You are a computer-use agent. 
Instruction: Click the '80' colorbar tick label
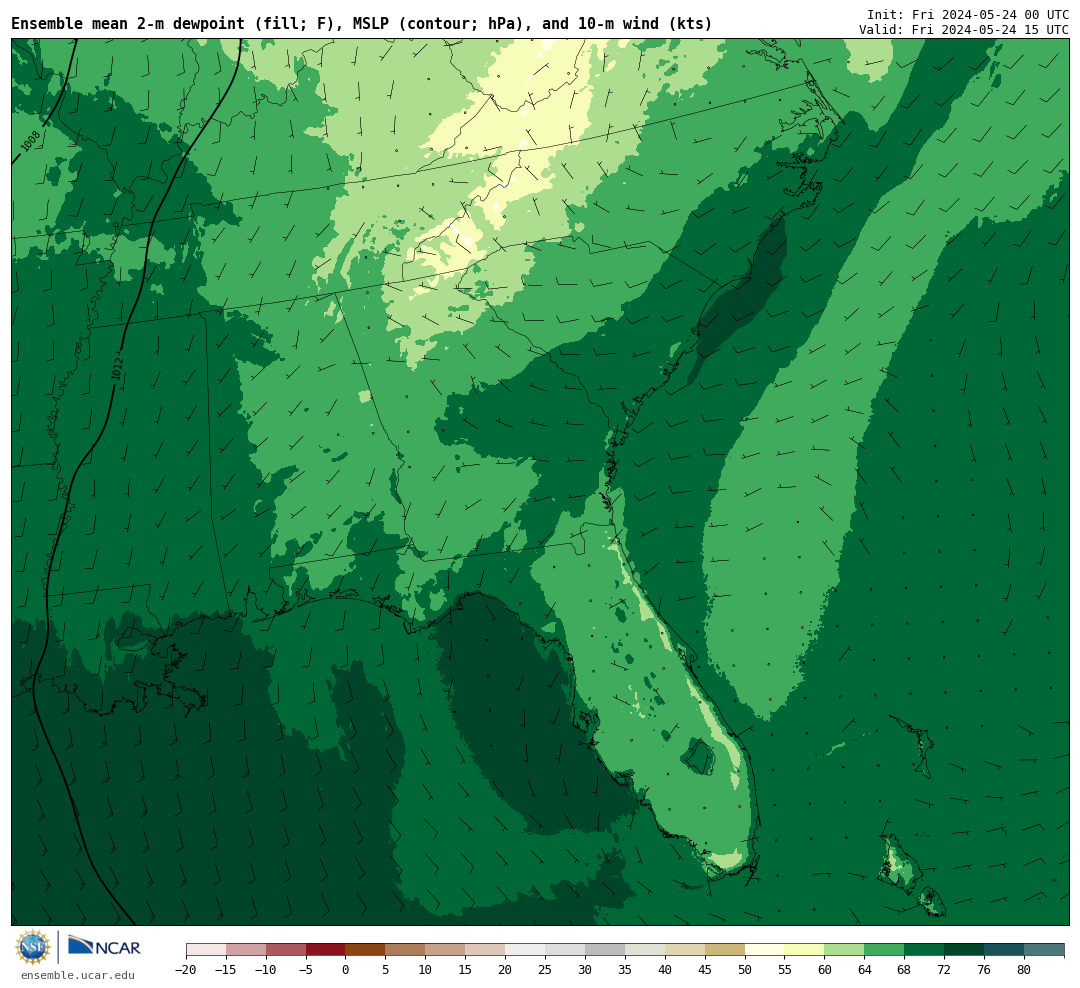tap(1024, 969)
